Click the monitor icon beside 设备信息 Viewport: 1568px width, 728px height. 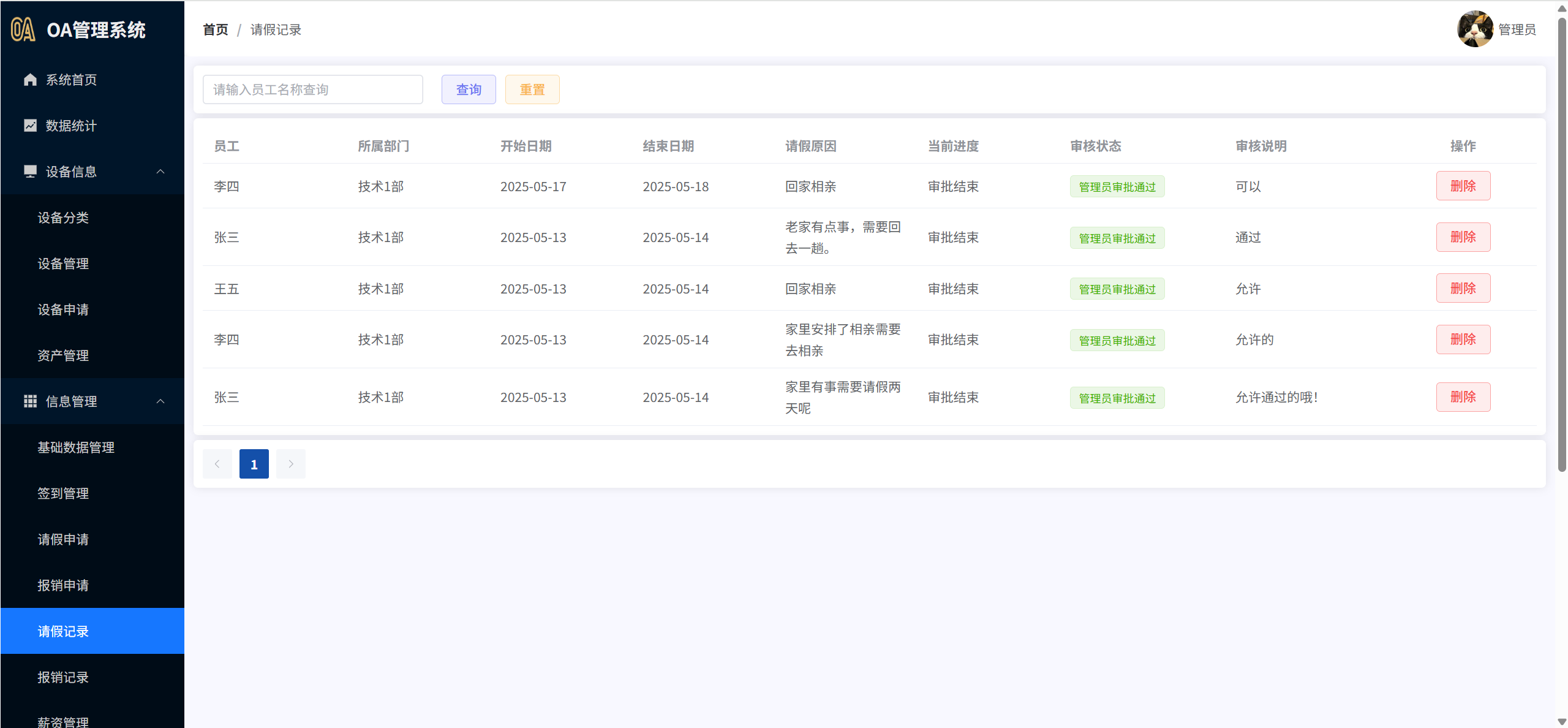[x=30, y=172]
